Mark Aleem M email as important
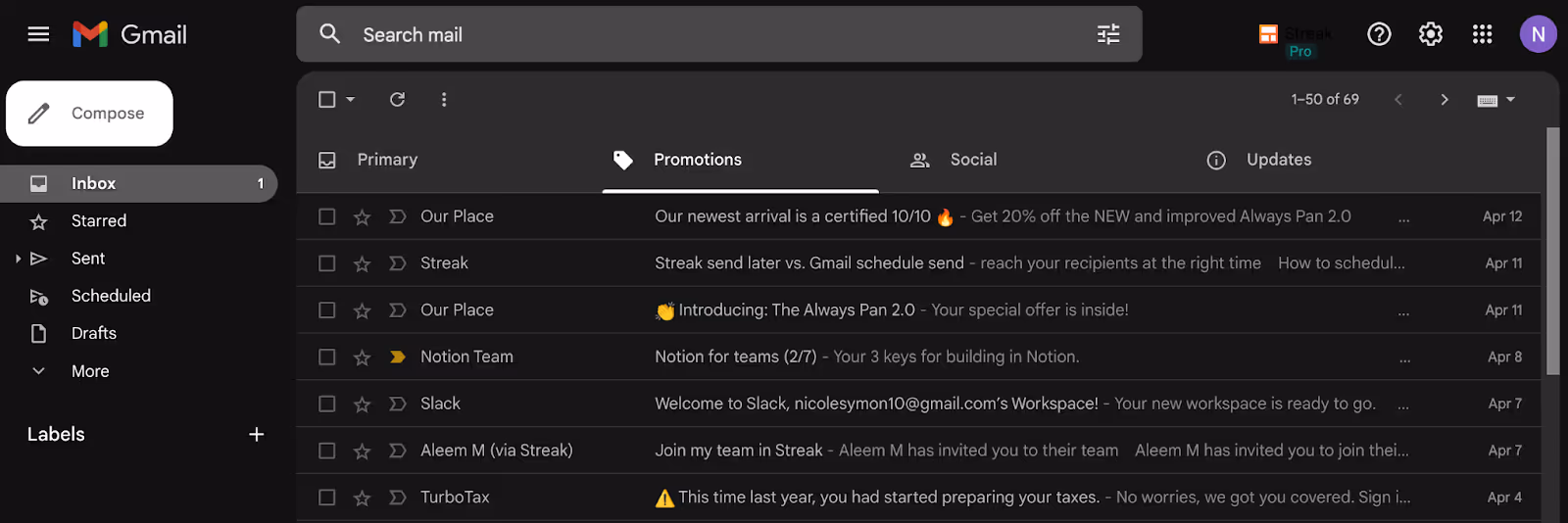Image resolution: width=1568 pixels, height=523 pixels. click(397, 451)
